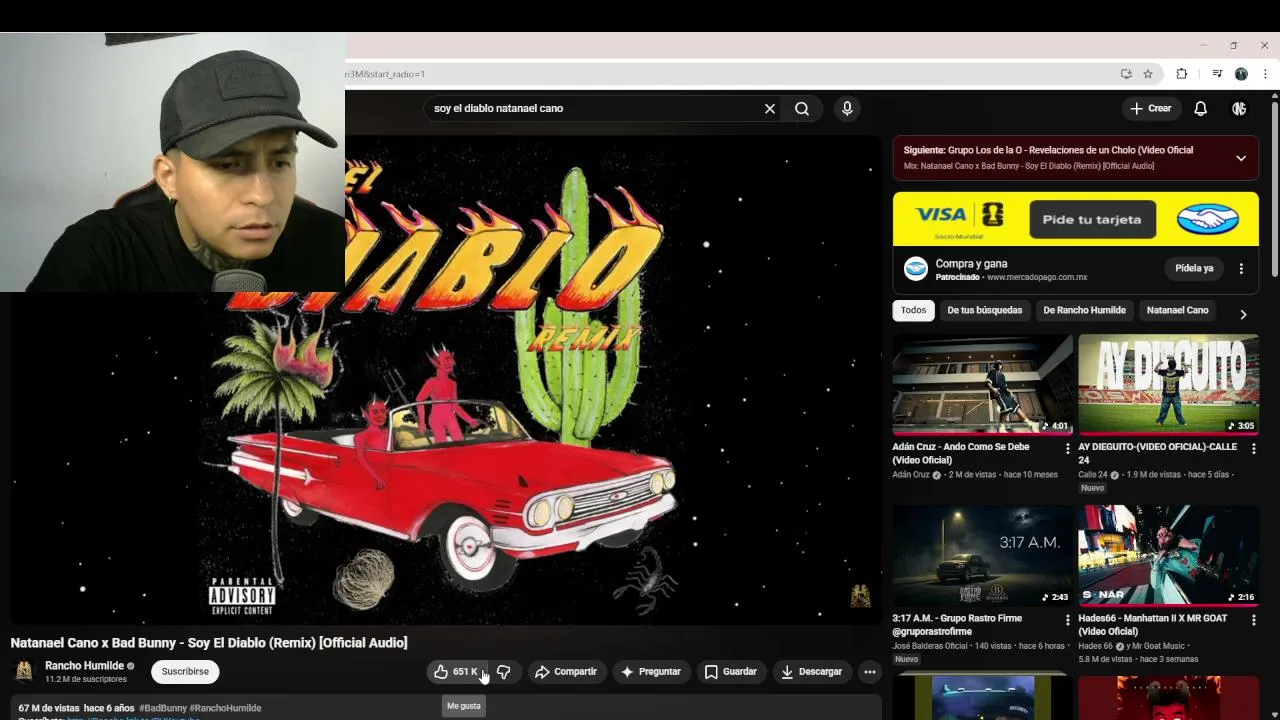1280x720 pixels.
Task: Open title 3:17 A.M. - Grupo Rastro Firme
Action: [958, 625]
